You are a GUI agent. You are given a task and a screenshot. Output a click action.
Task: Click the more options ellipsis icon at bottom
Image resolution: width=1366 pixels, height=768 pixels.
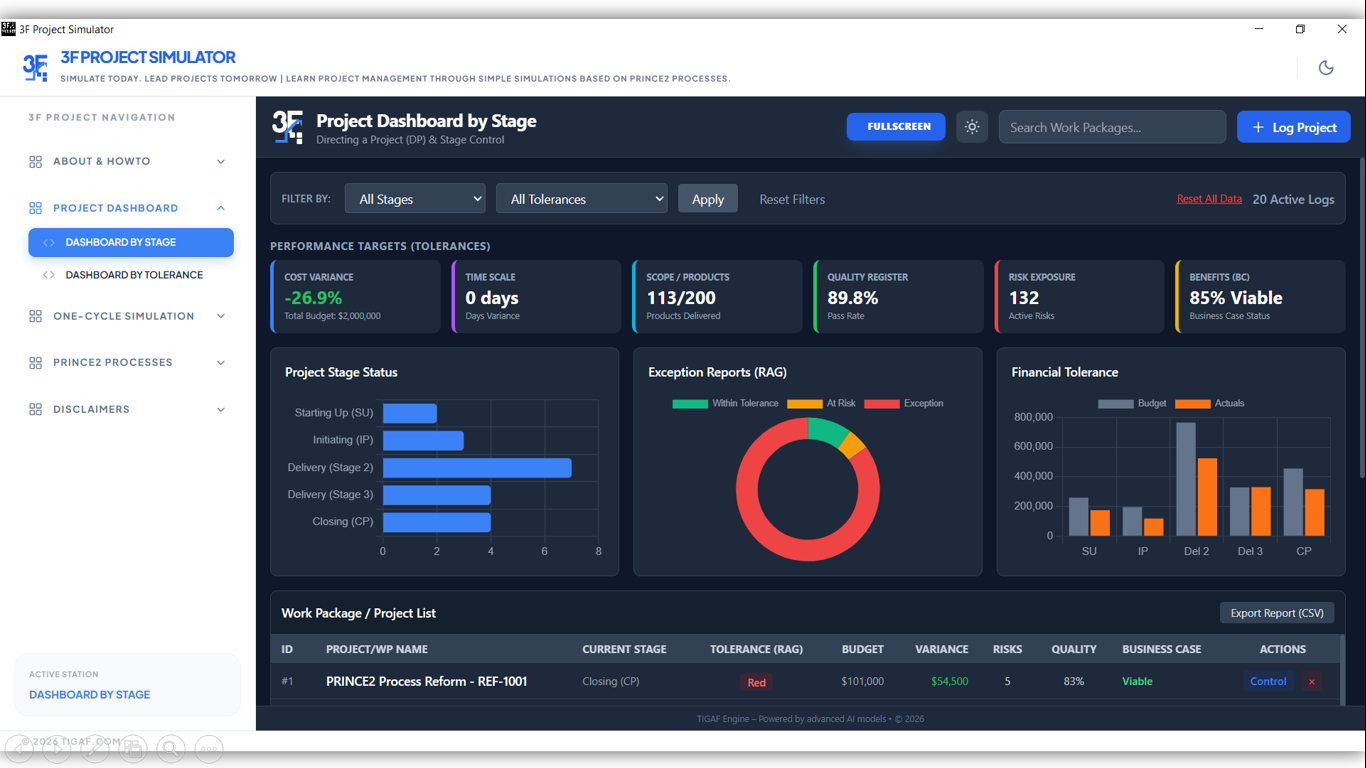pyautogui.click(x=209, y=748)
